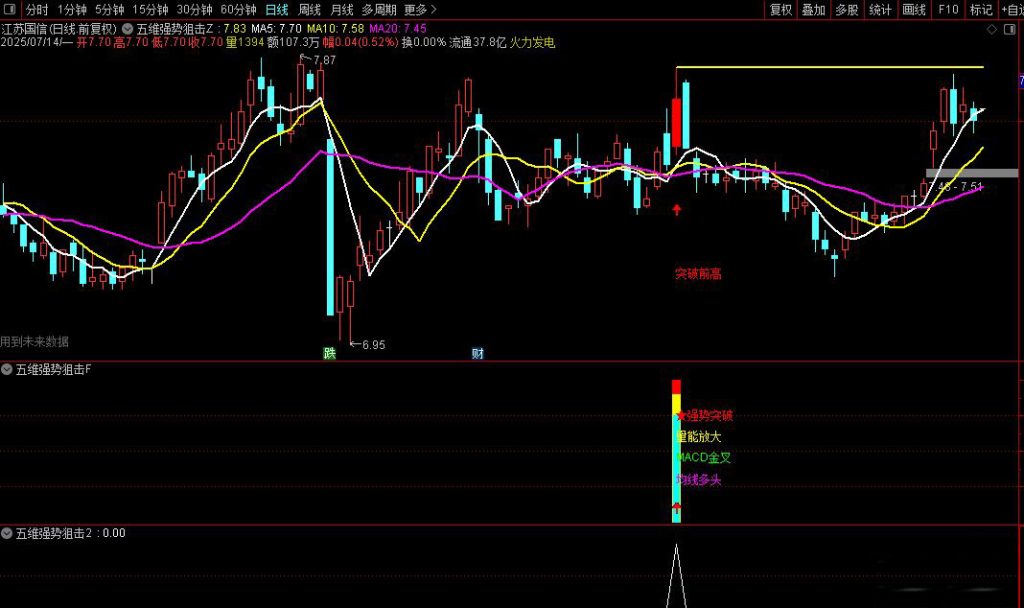Expand the 五维强势狙击2 indicator dropdown
Screen dimensions: 1024x608
pyautogui.click(x=7, y=533)
